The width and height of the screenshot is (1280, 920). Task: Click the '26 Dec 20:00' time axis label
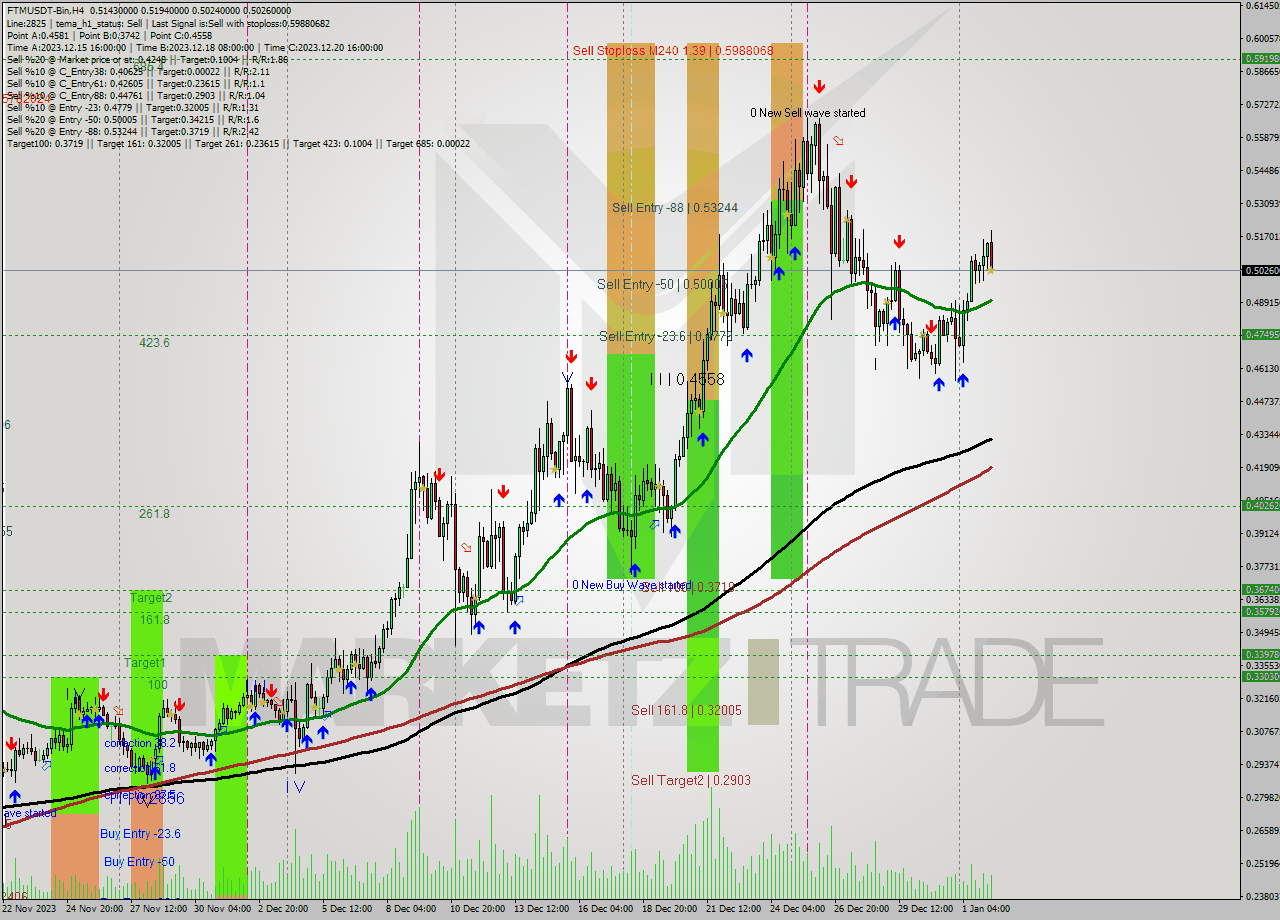(x=861, y=908)
